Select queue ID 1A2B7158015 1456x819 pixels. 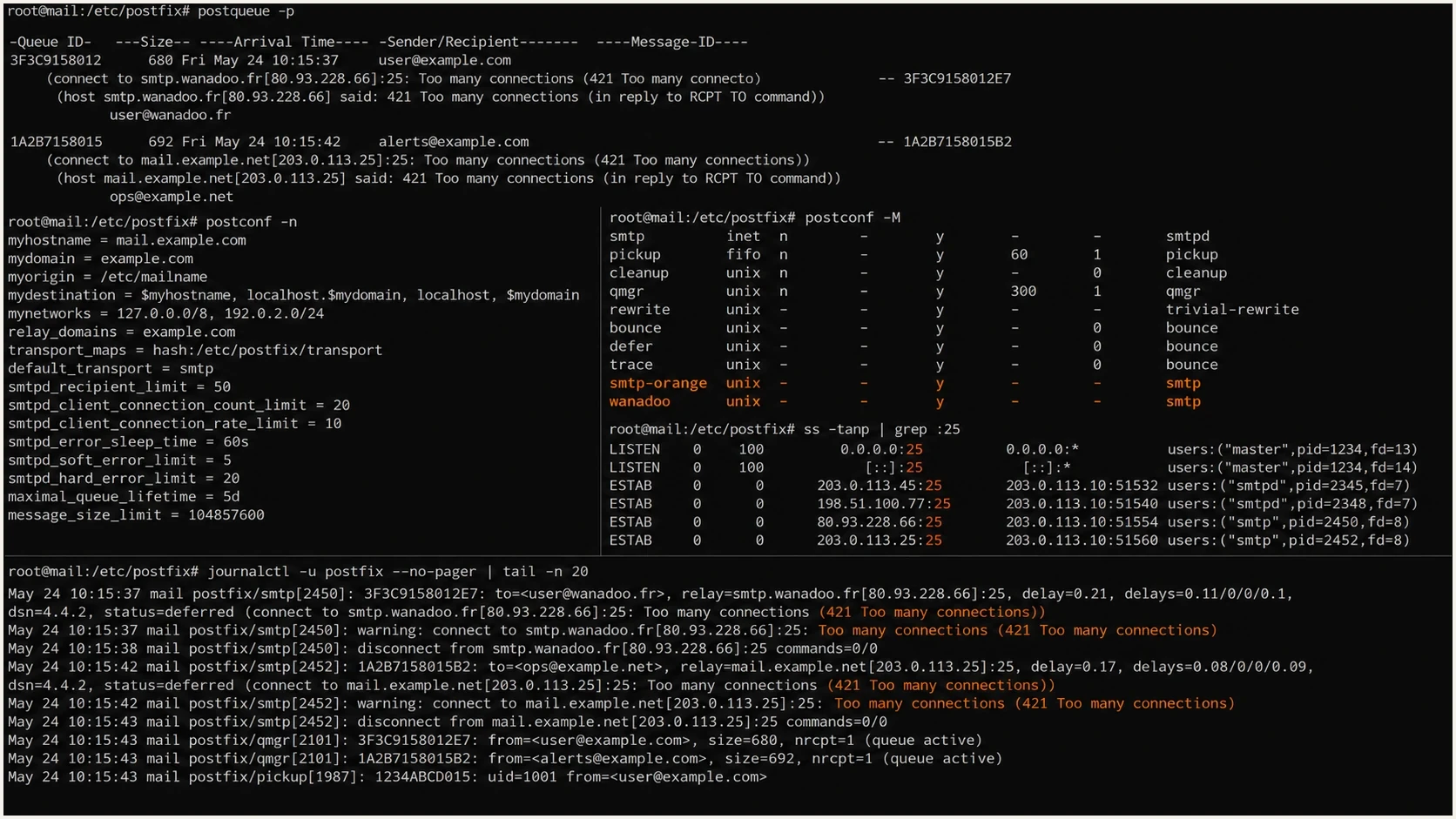[56, 141]
